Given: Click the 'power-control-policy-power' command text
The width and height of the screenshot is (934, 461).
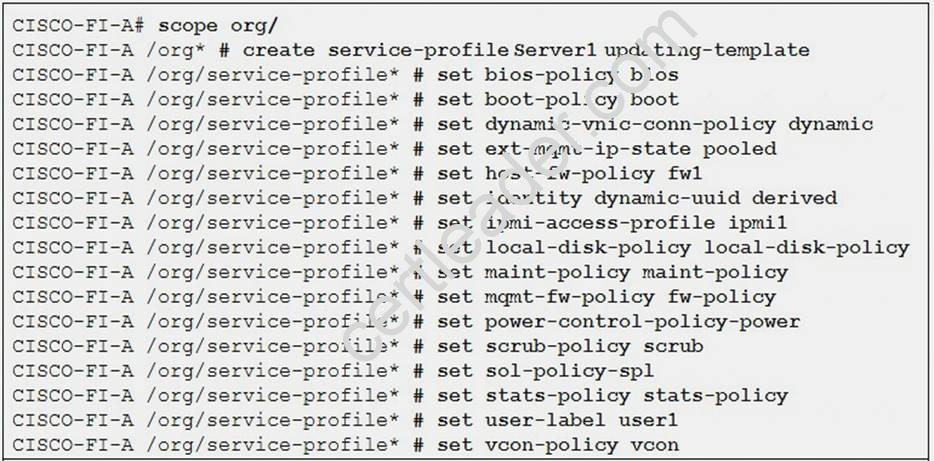Looking at the screenshot, I should click(x=642, y=322).
